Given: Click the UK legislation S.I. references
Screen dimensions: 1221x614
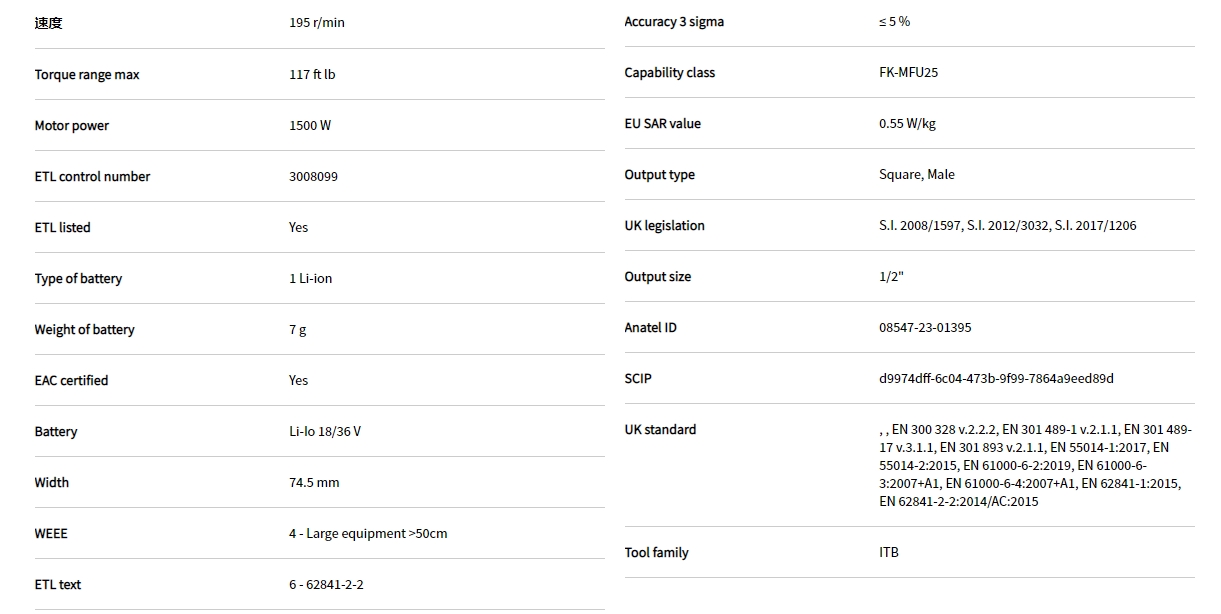Looking at the screenshot, I should click(1007, 226).
